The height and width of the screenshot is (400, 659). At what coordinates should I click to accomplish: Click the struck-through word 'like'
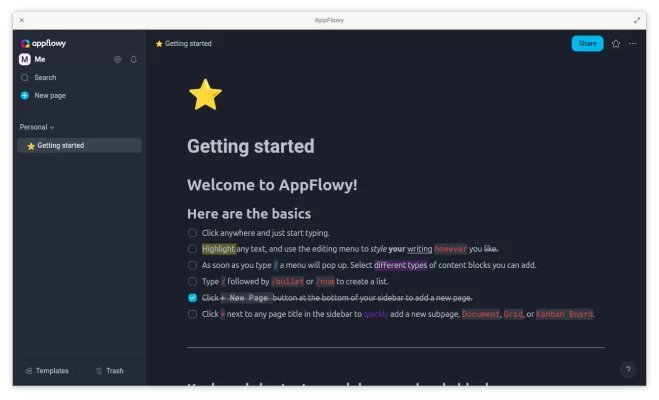coord(490,249)
